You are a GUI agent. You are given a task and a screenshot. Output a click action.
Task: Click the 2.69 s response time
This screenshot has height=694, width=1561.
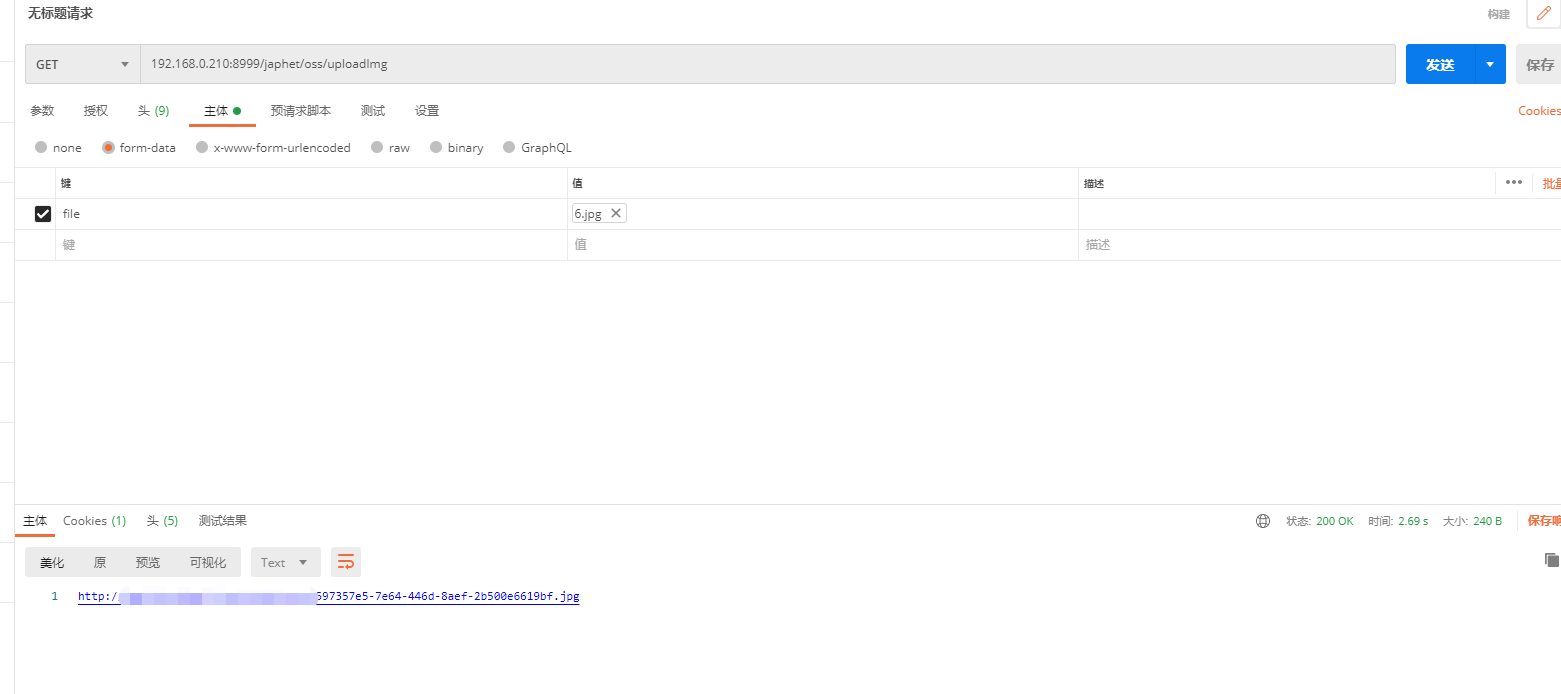coord(1413,521)
